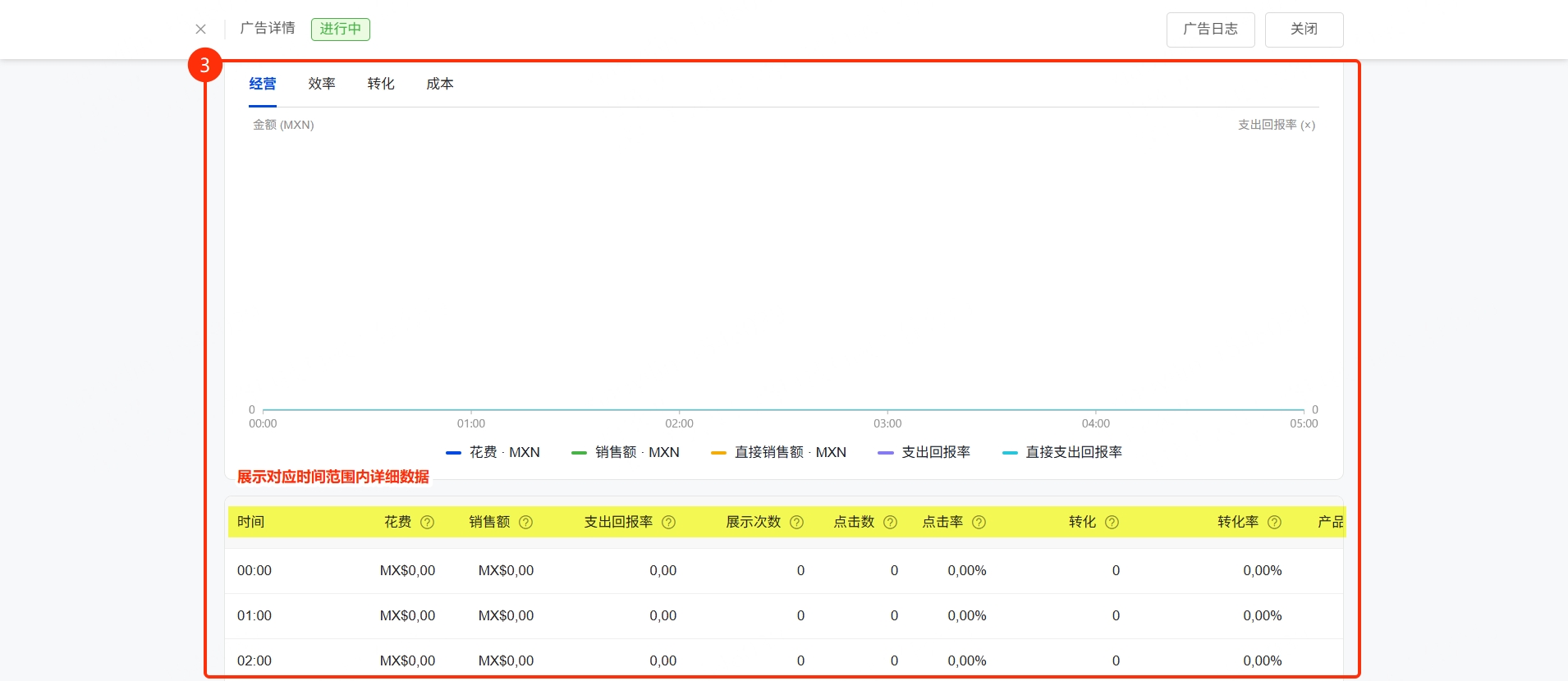Show help for the 转化率 column
The image size is (1568, 681).
point(1274,522)
